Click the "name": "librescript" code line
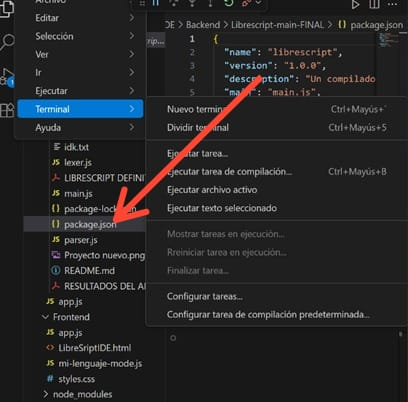Screen dimensions: 408x402 283,52
